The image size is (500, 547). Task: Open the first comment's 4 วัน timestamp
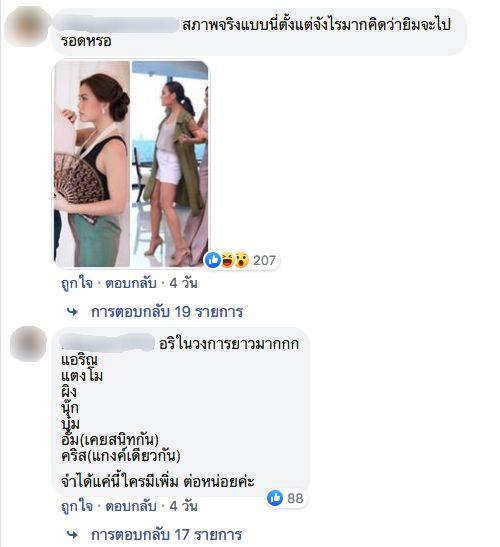click(183, 283)
